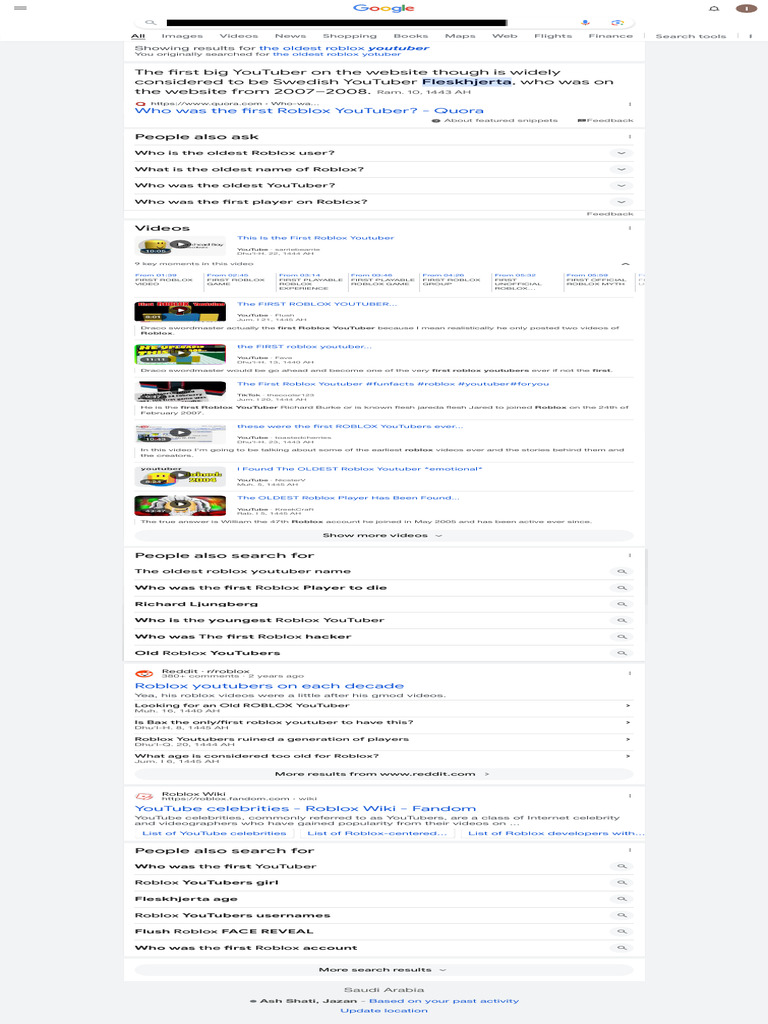Open search by image lens icon

617,22
